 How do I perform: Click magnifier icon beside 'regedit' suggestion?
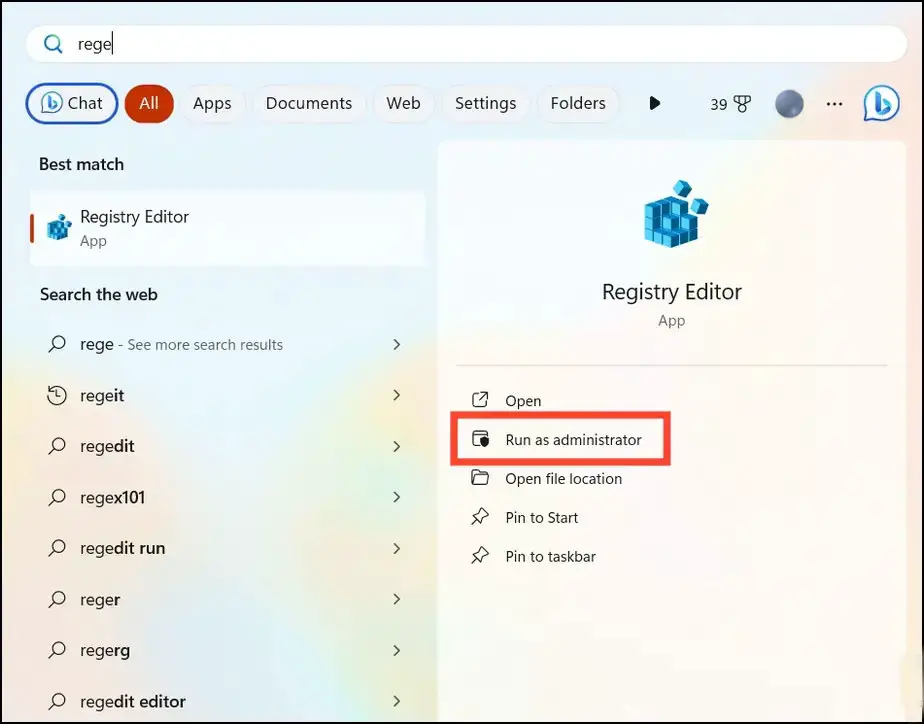tap(57, 446)
